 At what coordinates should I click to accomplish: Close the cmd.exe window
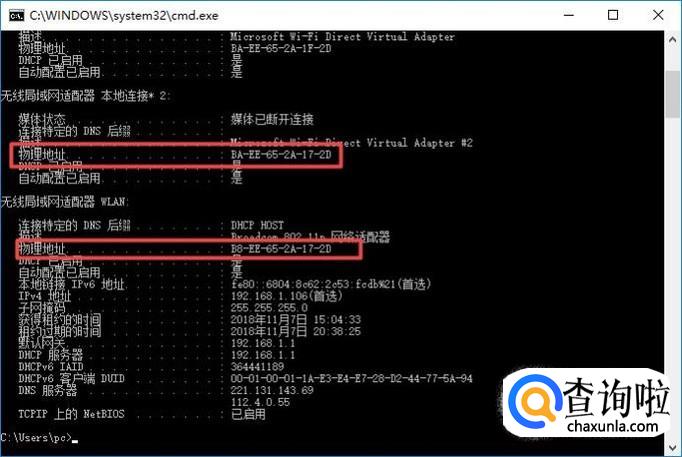[658, 15]
